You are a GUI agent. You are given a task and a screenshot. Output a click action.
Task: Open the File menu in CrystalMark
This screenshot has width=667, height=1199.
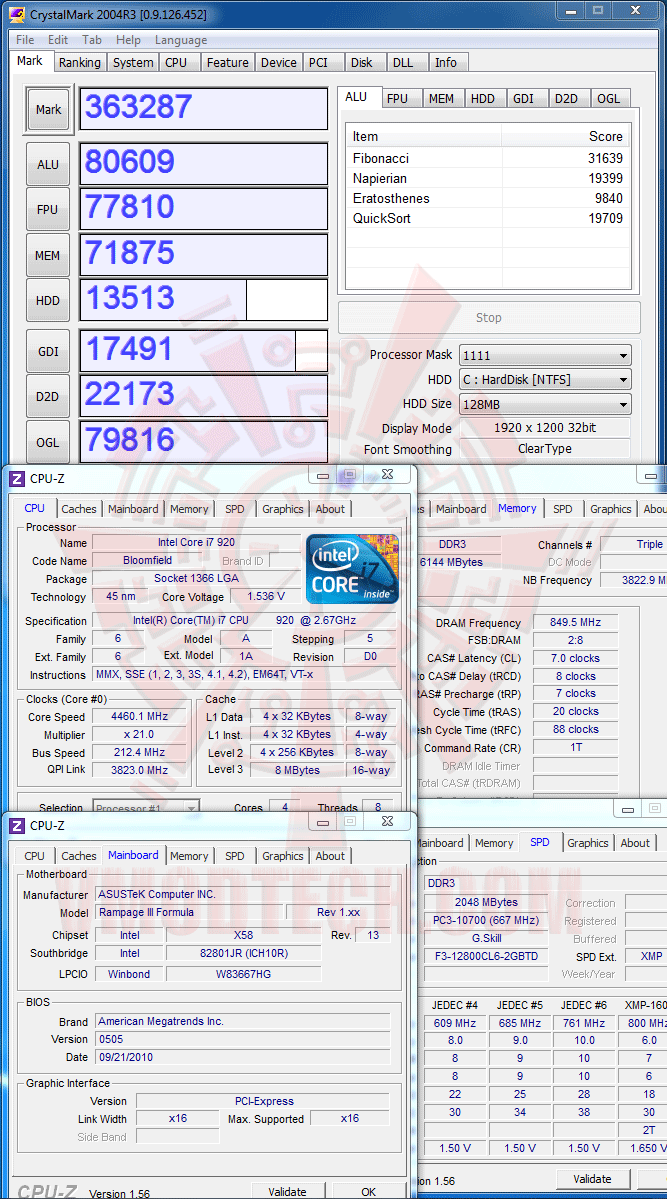click(x=24, y=40)
